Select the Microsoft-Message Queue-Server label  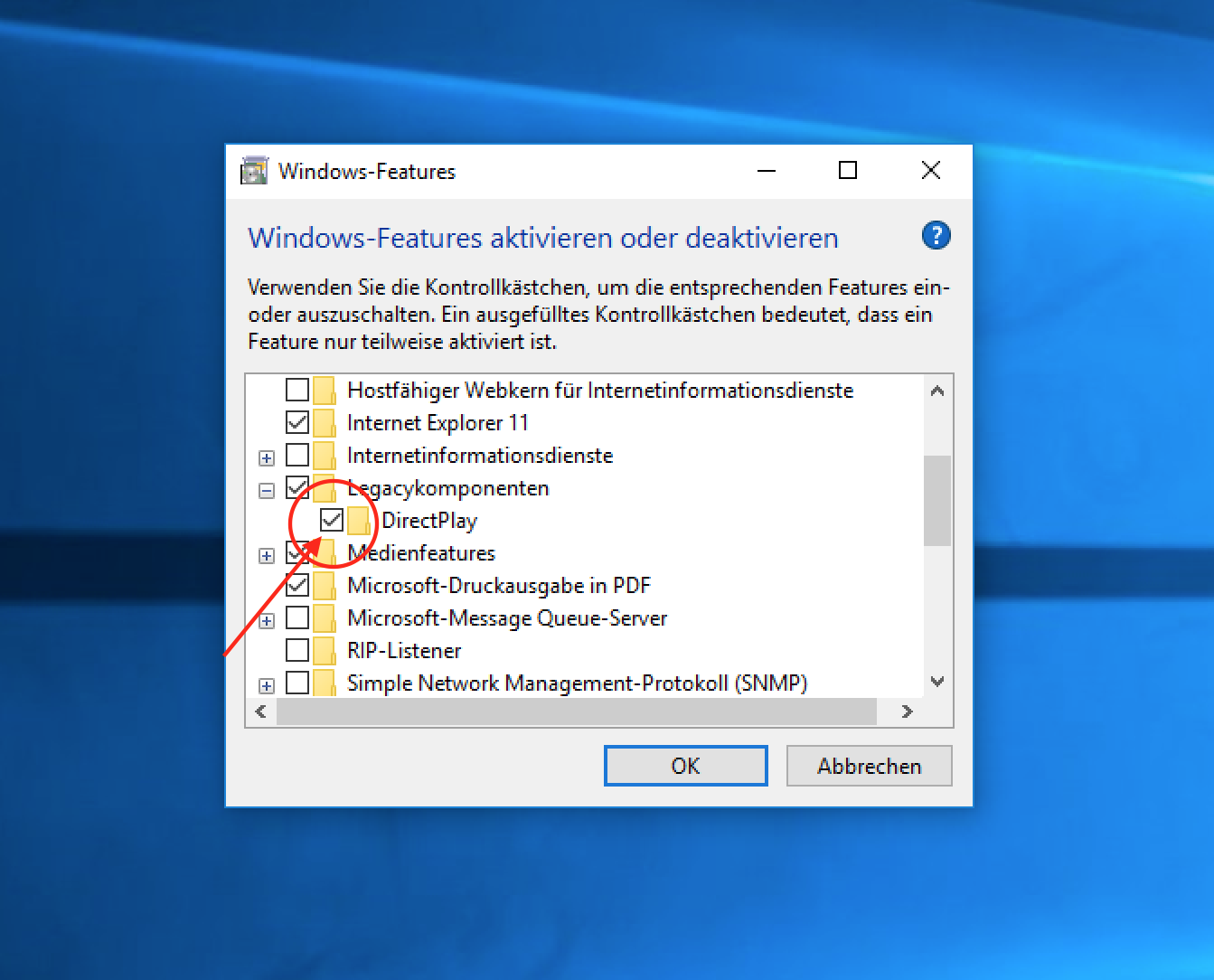pos(507,618)
